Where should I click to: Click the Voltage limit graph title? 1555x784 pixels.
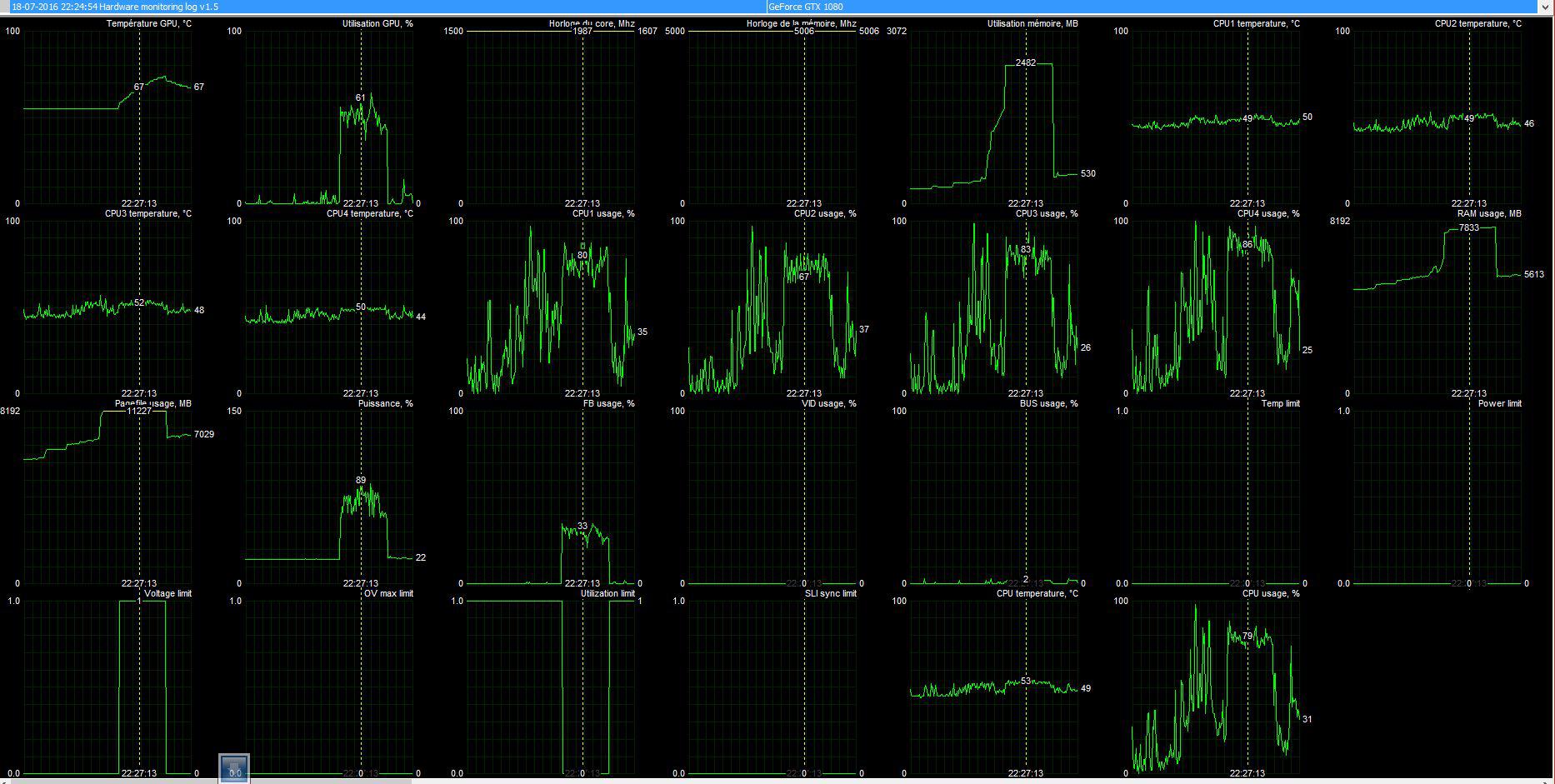click(168, 593)
